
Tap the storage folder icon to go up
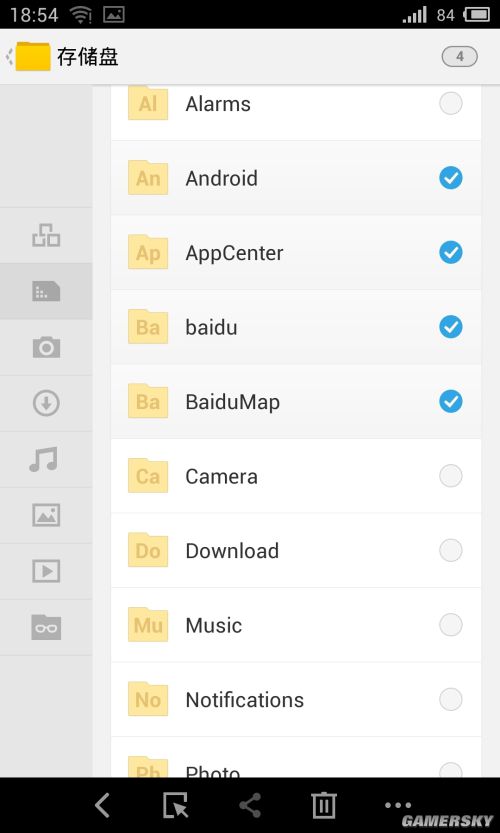pos(32,56)
